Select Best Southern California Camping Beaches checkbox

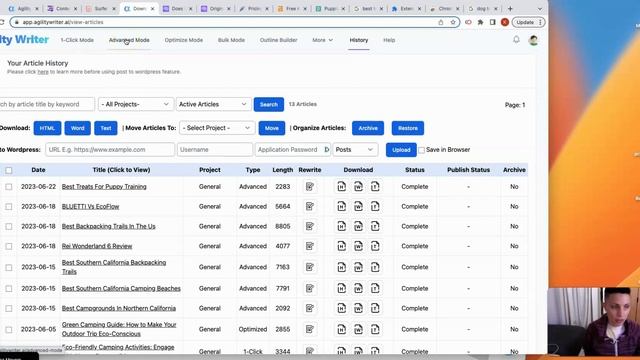tap(9, 289)
